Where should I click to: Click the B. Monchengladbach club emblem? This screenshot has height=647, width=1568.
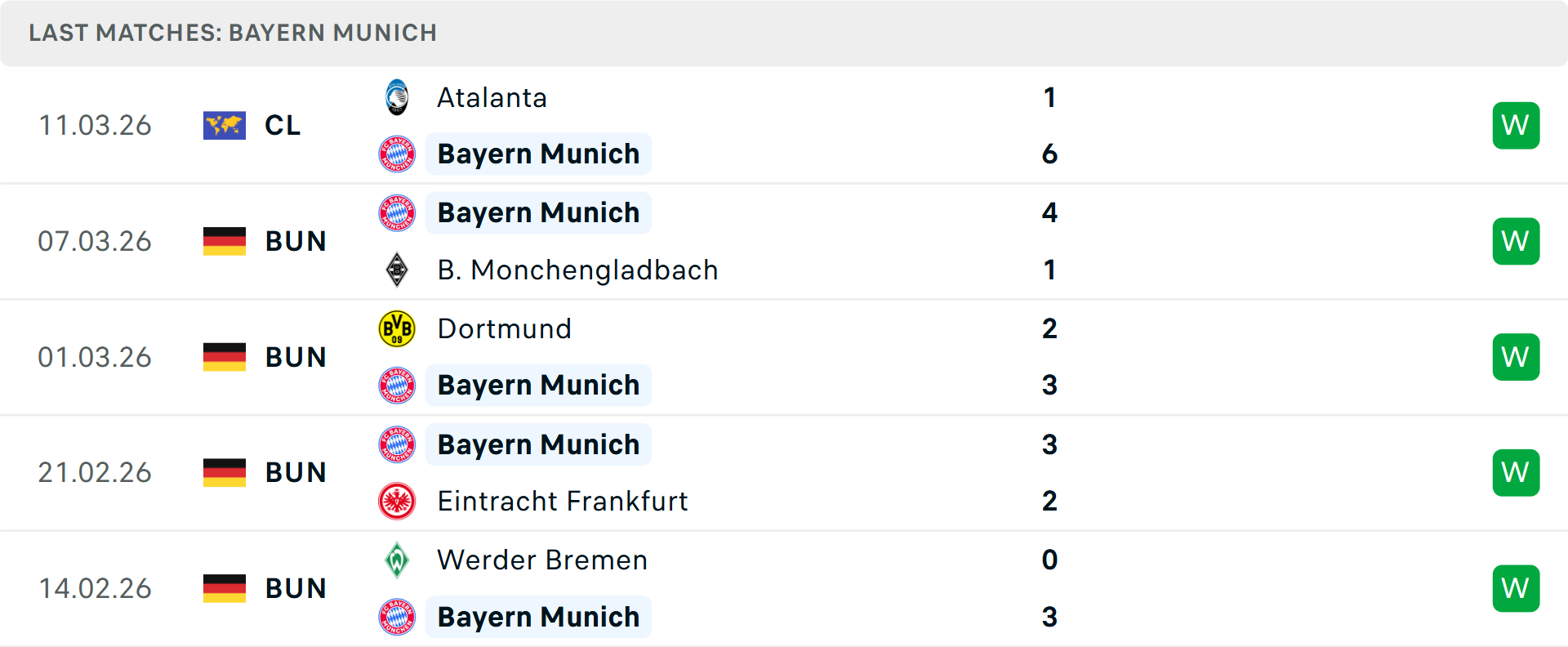point(397,270)
